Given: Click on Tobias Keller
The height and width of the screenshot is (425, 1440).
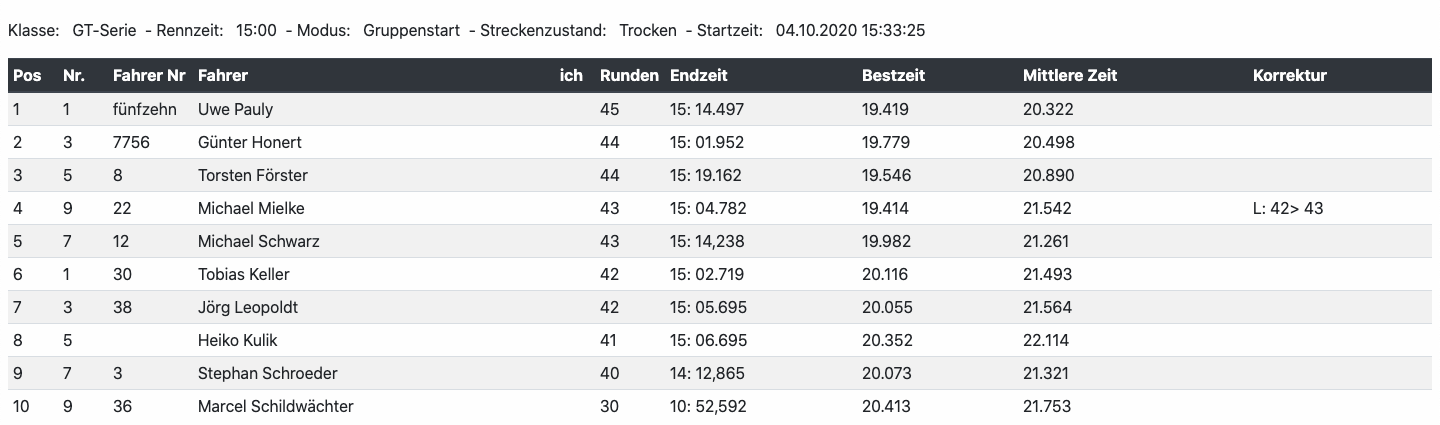Looking at the screenshot, I should [x=244, y=274].
